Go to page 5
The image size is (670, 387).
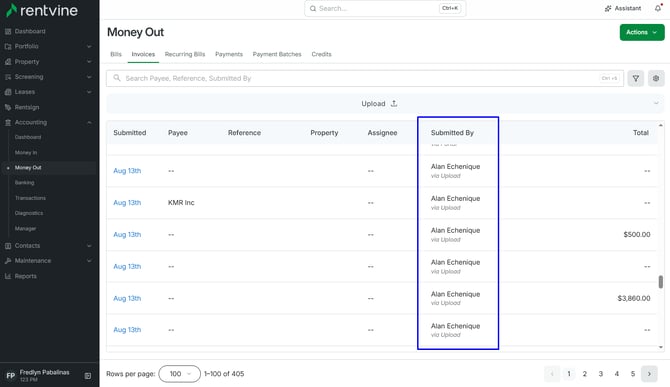633,374
